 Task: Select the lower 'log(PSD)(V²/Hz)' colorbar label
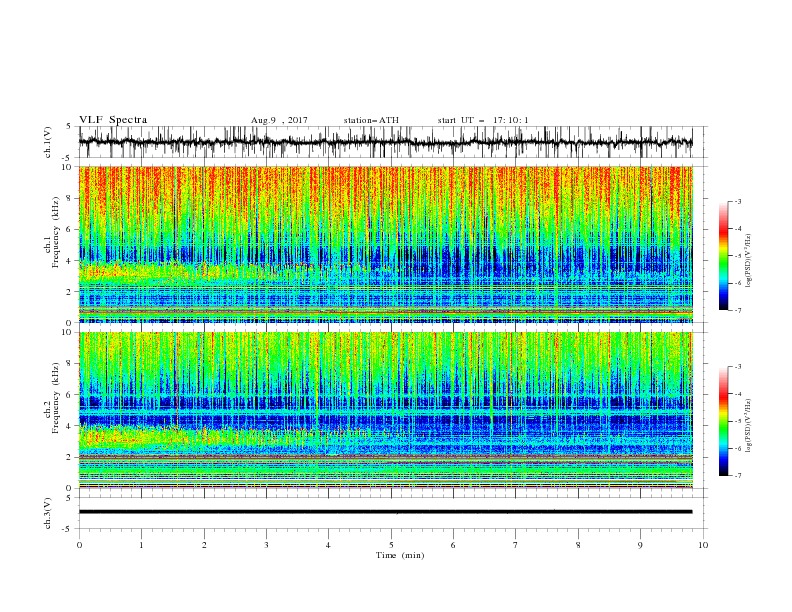tap(749, 425)
